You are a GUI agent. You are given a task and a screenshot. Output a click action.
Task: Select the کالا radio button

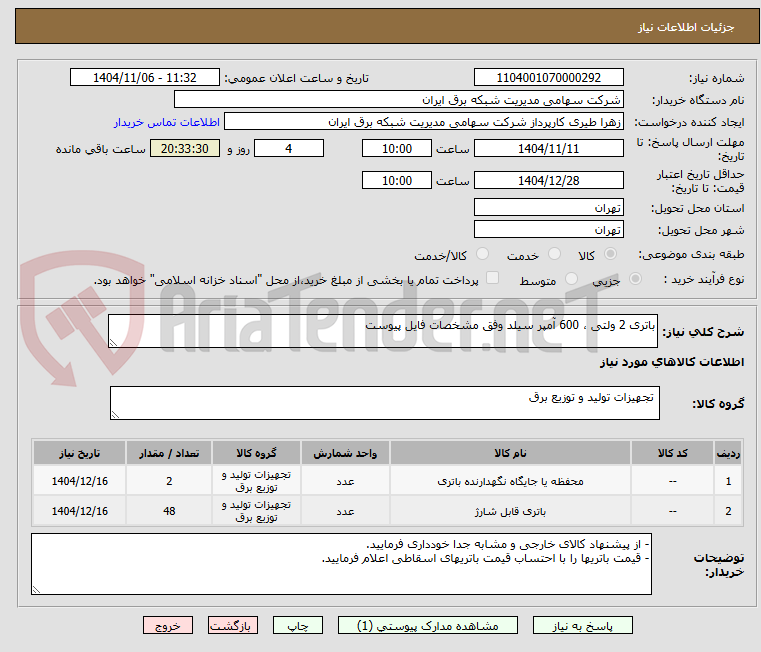point(610,254)
